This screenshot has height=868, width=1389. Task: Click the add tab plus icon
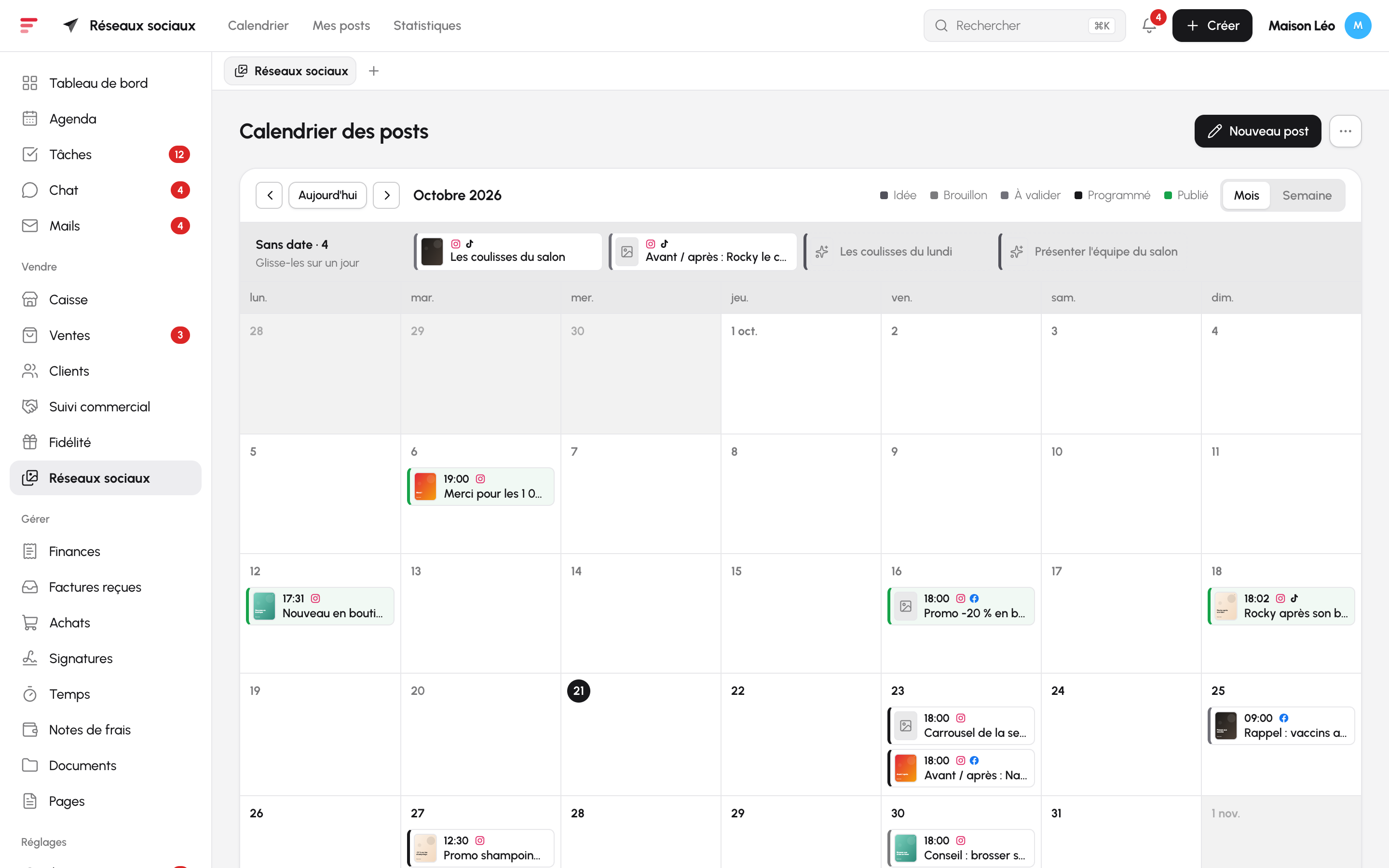(x=374, y=70)
